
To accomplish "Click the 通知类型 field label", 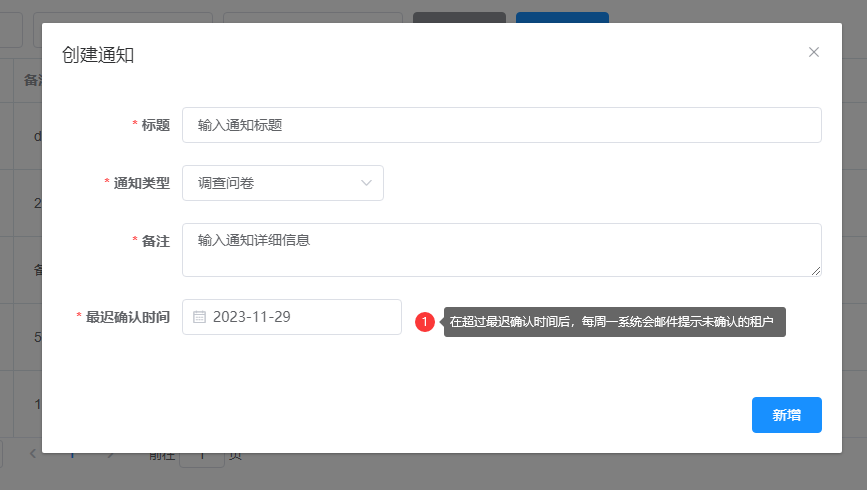I will tap(141, 183).
